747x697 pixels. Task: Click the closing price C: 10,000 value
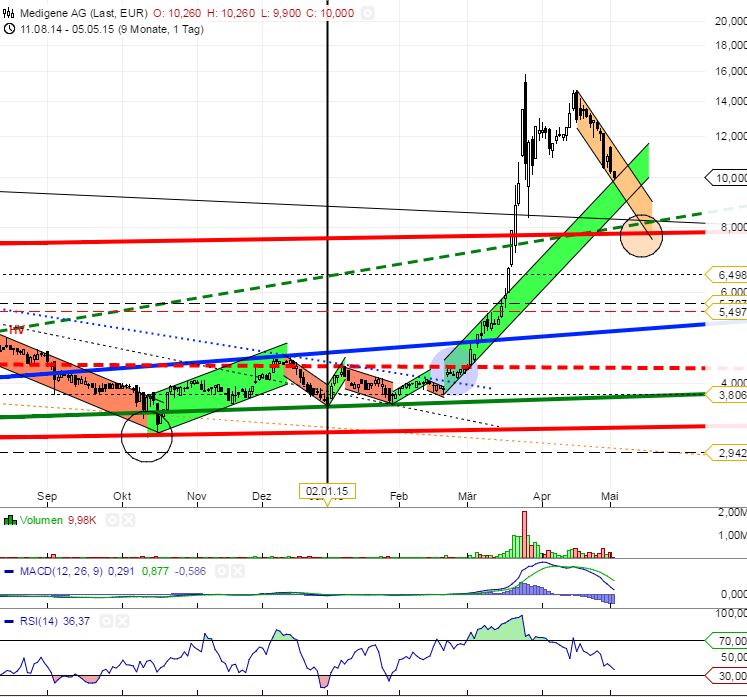click(330, 13)
